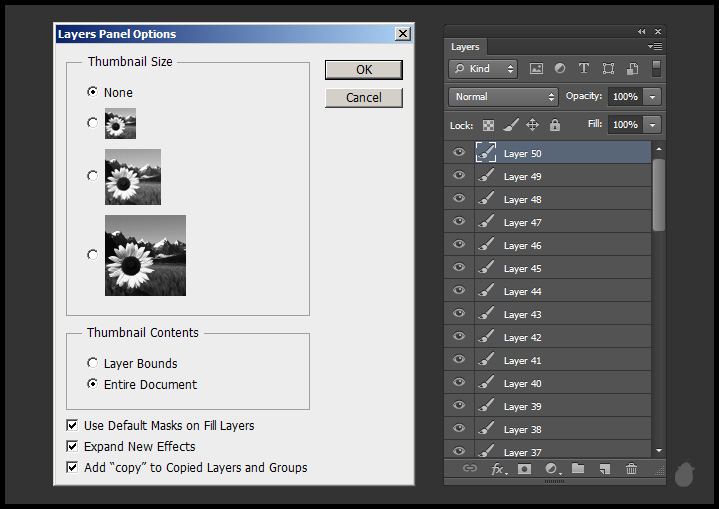719x509 pixels.
Task: Add a layer mask from the bottom bar
Action: pyautogui.click(x=524, y=468)
